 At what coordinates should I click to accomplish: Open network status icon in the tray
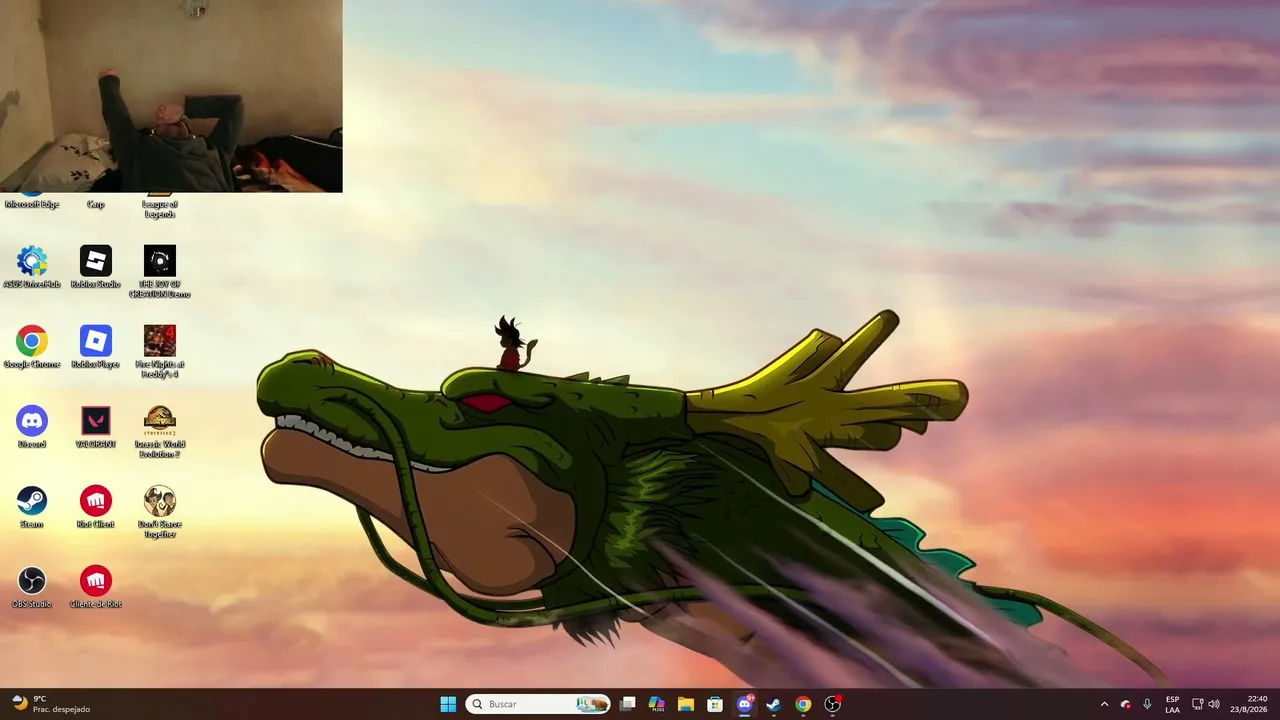(x=1198, y=704)
